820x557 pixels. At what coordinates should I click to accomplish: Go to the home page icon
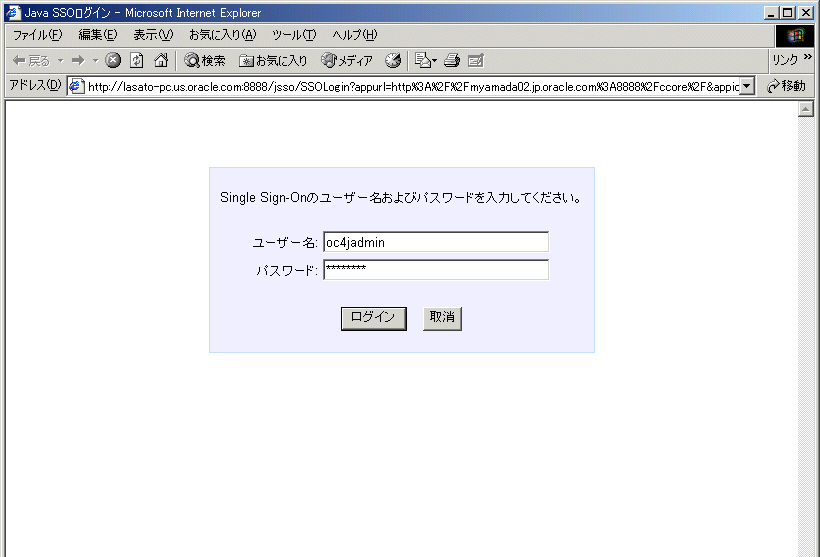pos(161,61)
